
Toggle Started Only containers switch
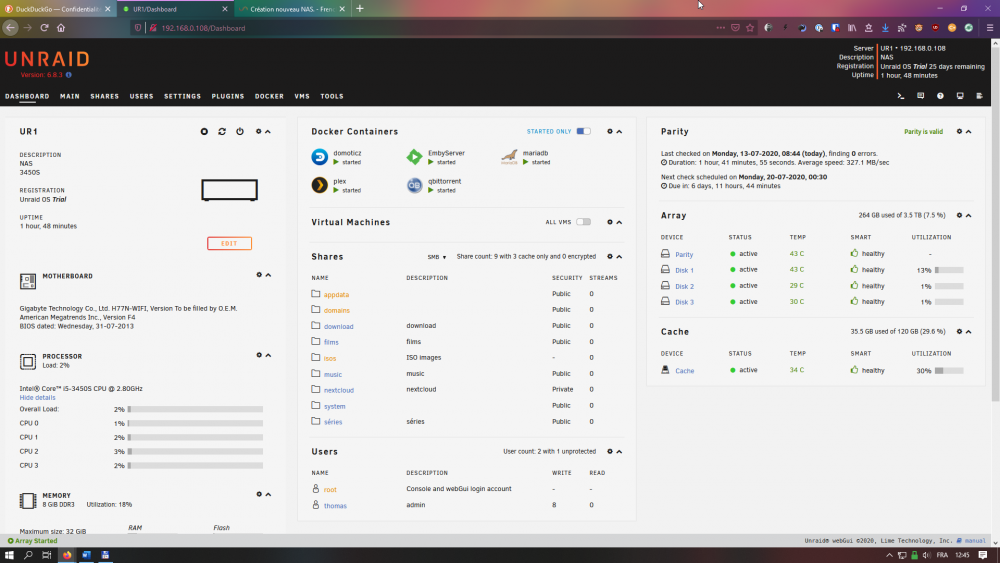(584, 131)
